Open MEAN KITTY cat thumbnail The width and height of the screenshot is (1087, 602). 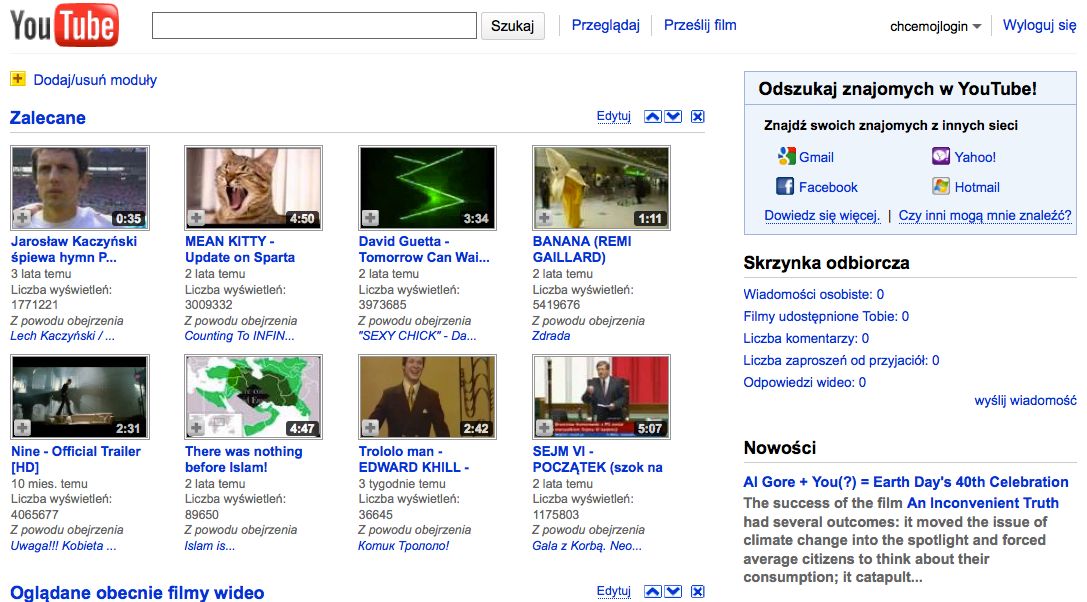click(x=254, y=187)
